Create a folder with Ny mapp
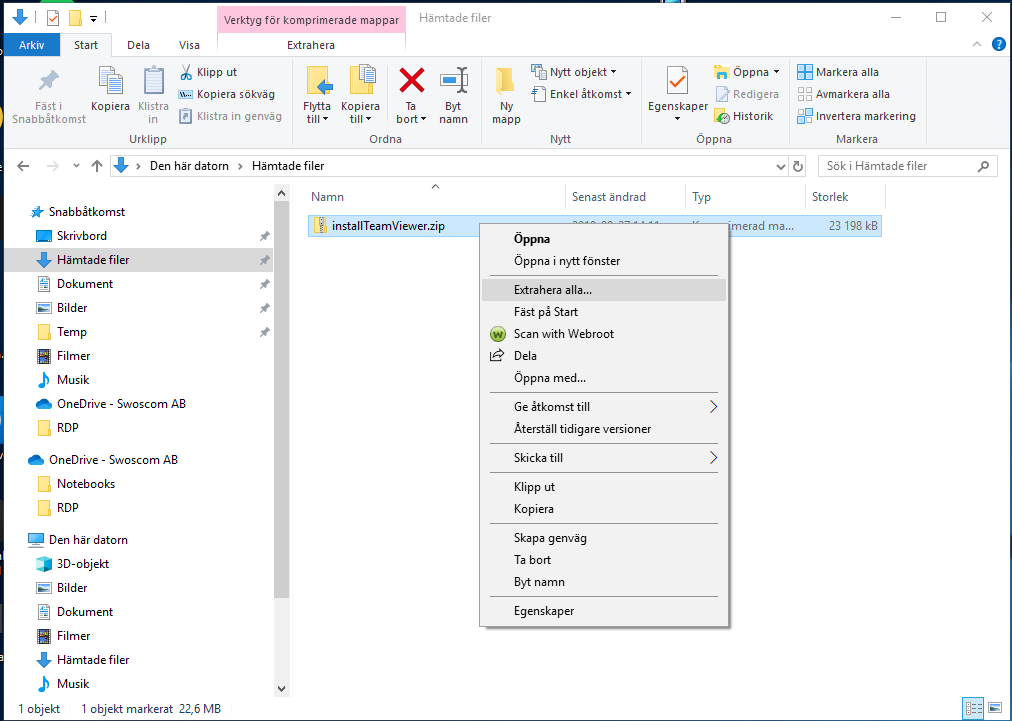 (505, 93)
